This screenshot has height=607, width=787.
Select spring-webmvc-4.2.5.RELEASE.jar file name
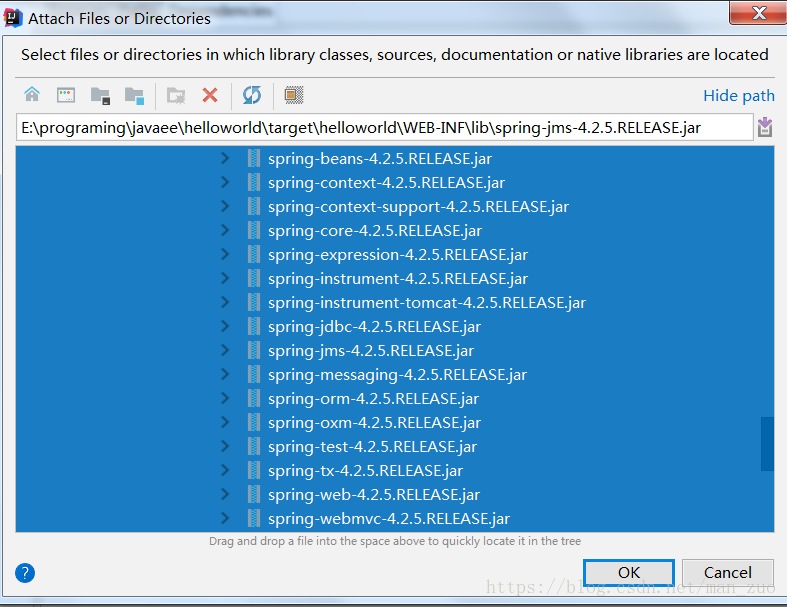[389, 519]
